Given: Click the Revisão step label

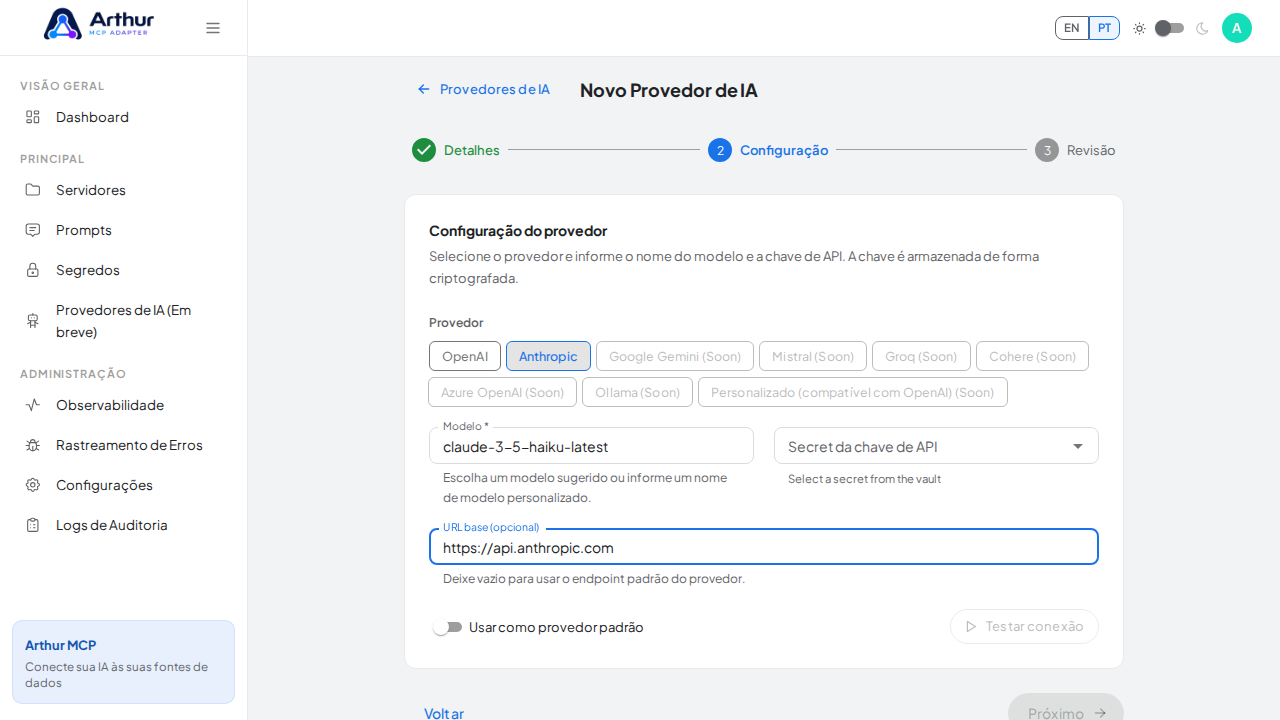Looking at the screenshot, I should 1091,150.
